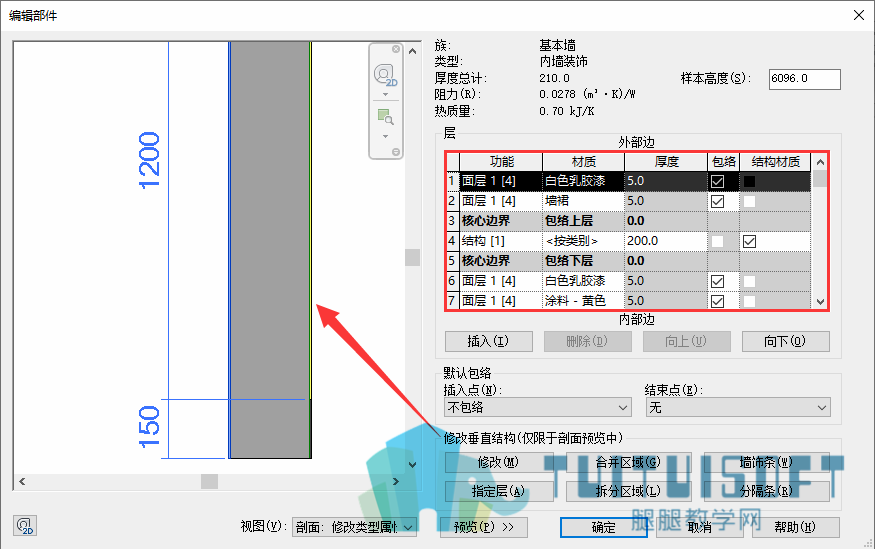The height and width of the screenshot is (549, 875).
Task: Toggle 结构材质 checkbox for row 1
Action: (749, 181)
